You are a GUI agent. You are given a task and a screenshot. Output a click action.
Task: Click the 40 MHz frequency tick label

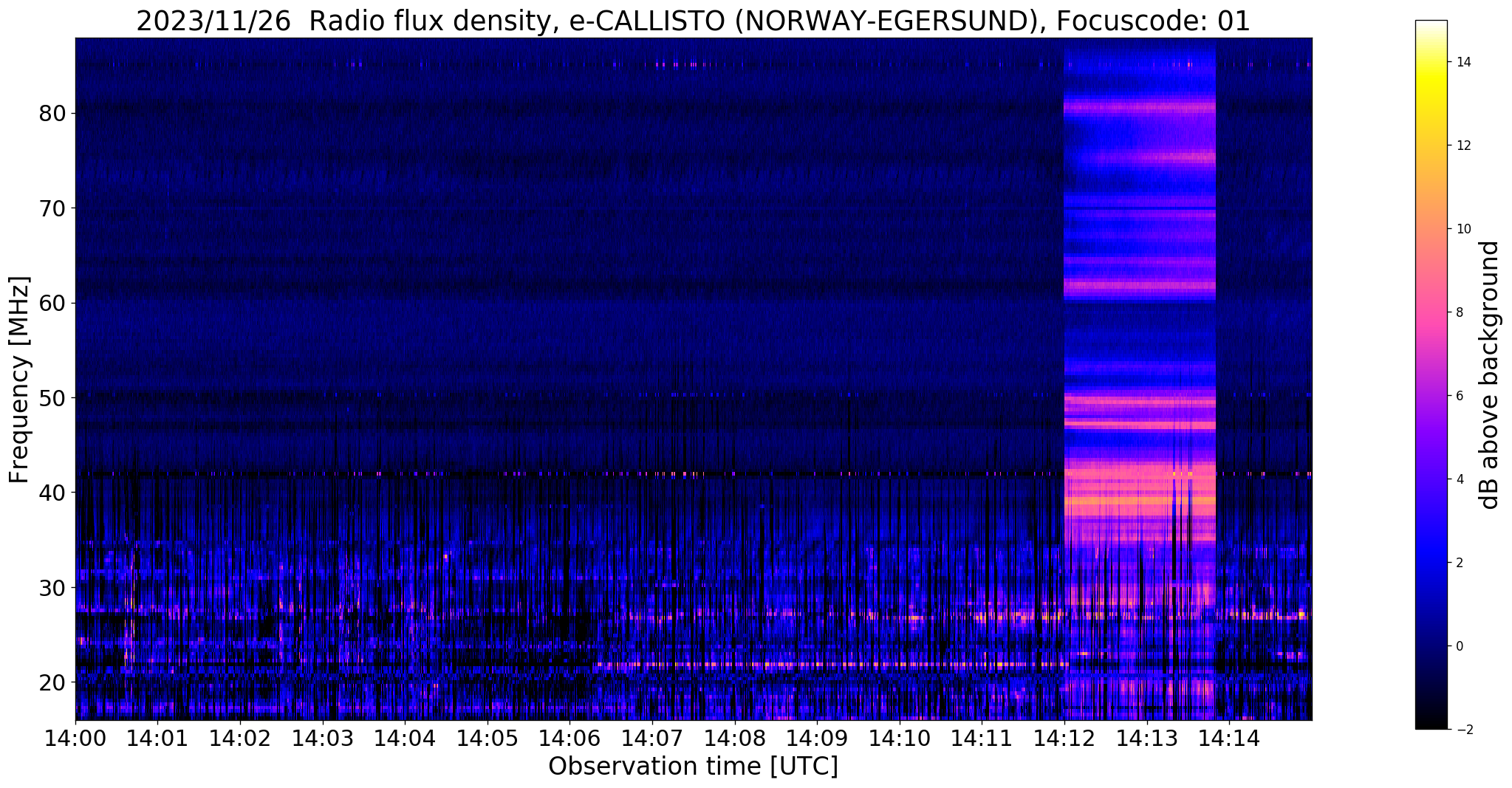coord(52,493)
